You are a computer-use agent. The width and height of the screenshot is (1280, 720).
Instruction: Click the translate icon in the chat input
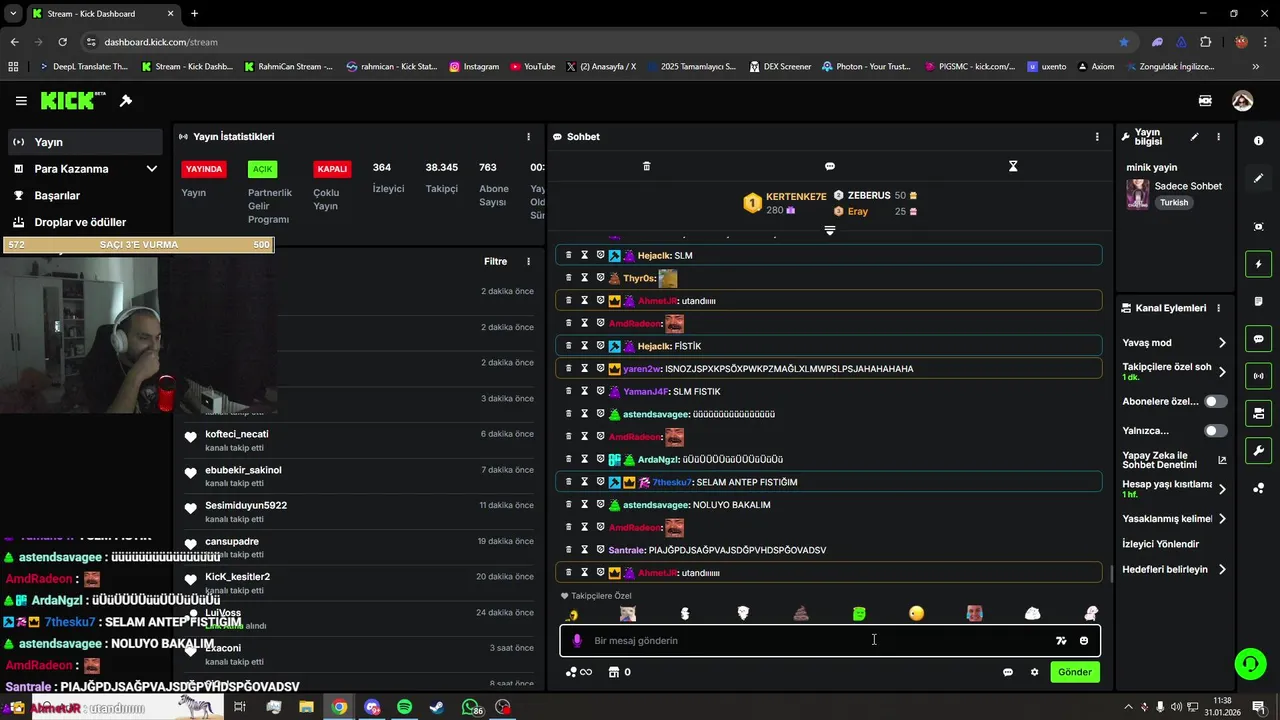1061,641
